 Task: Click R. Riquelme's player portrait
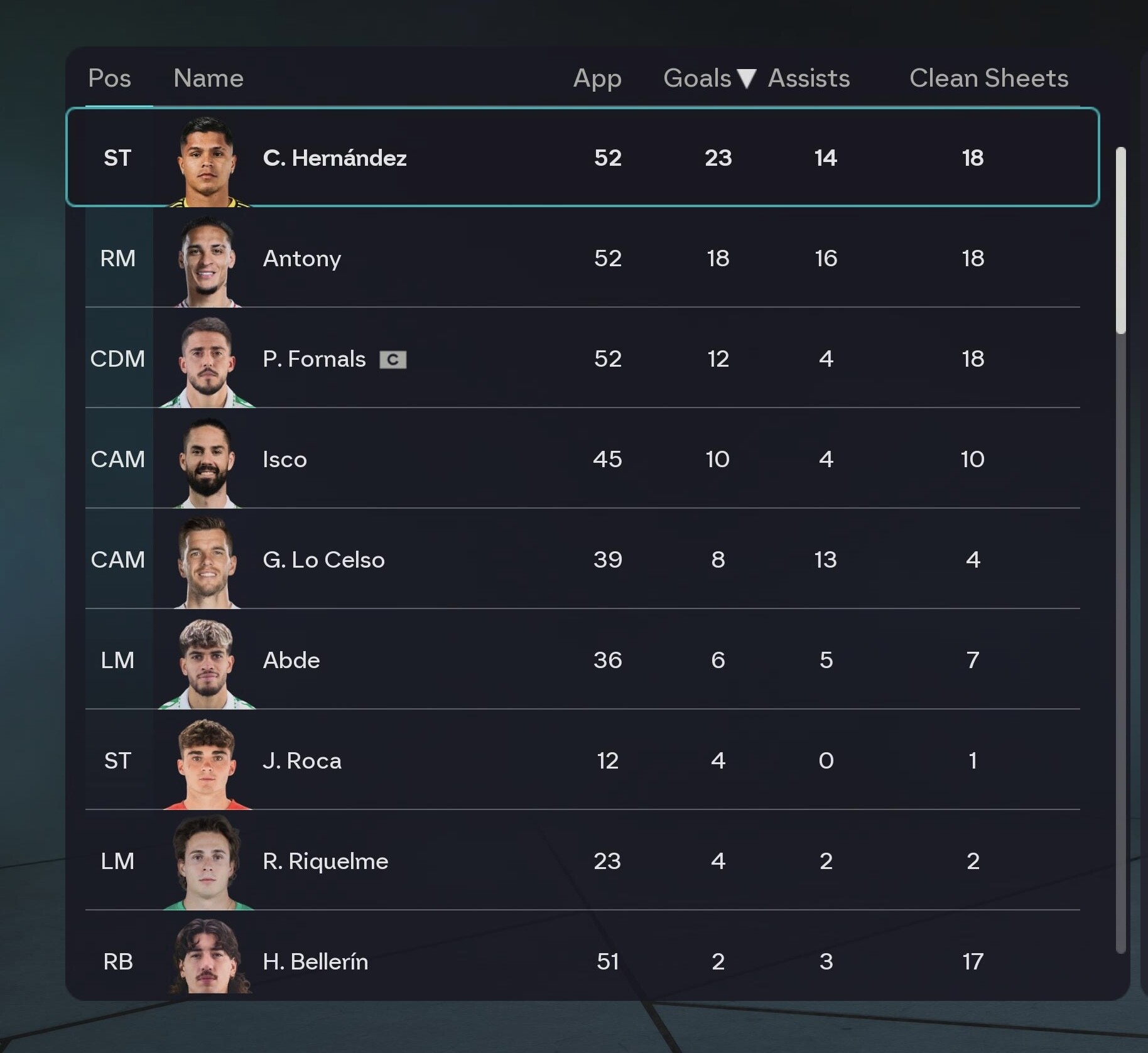tap(208, 865)
